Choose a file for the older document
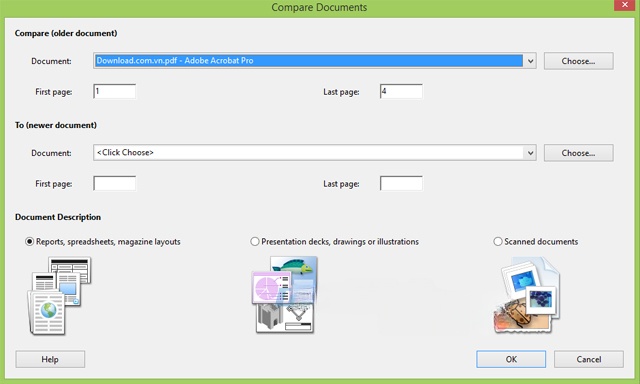The image size is (640, 384). 578,61
